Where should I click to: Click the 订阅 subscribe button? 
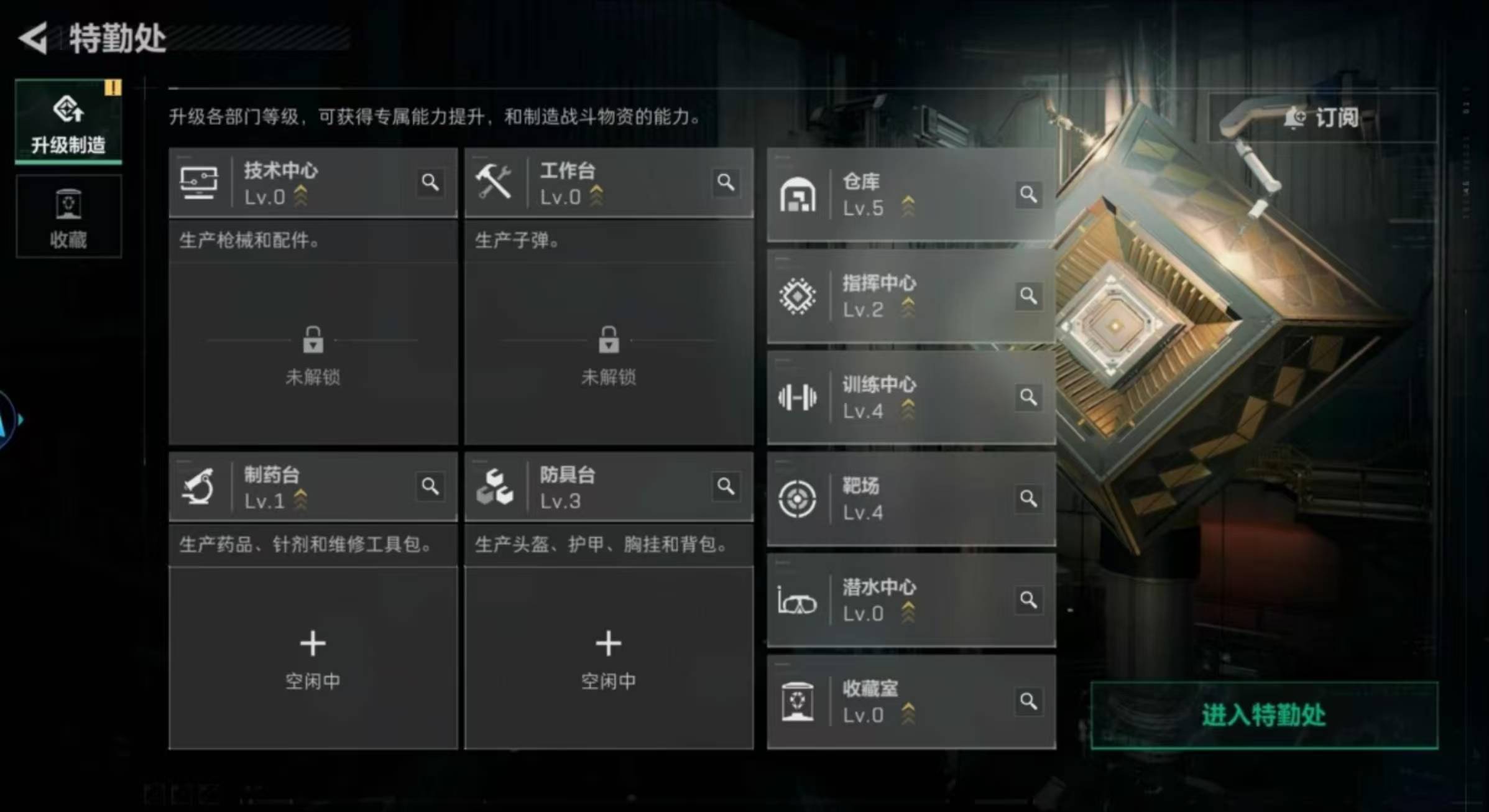[1322, 117]
